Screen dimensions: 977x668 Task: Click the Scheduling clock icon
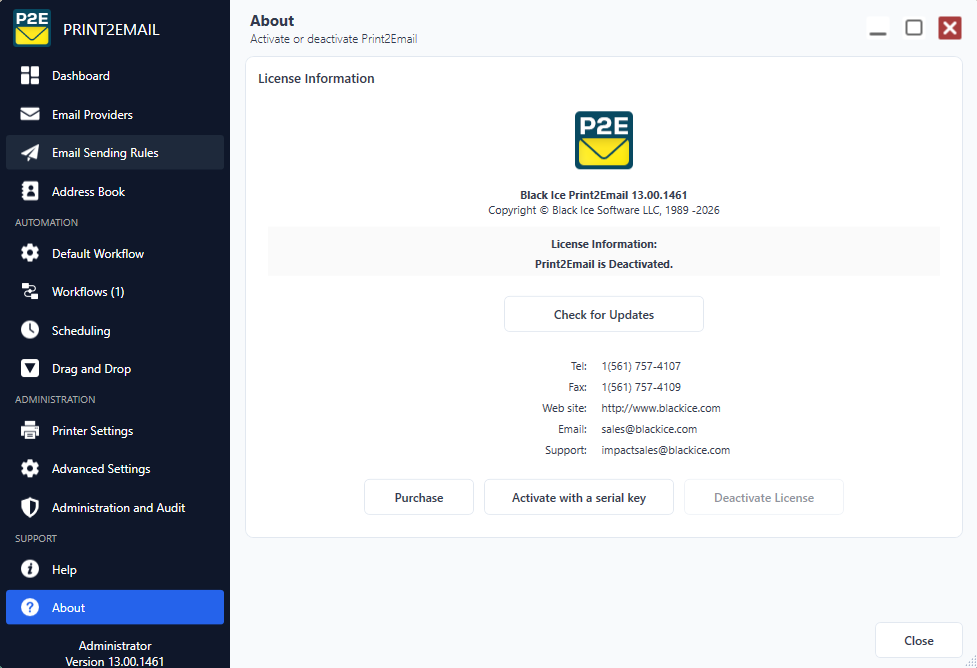[30, 330]
